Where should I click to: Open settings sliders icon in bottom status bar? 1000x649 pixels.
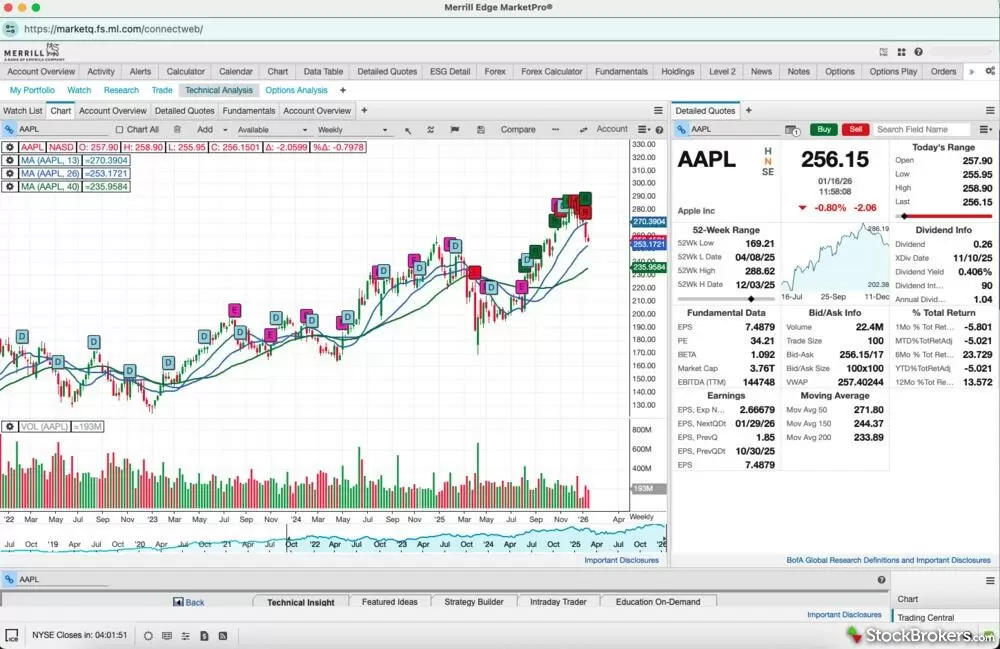point(185,635)
